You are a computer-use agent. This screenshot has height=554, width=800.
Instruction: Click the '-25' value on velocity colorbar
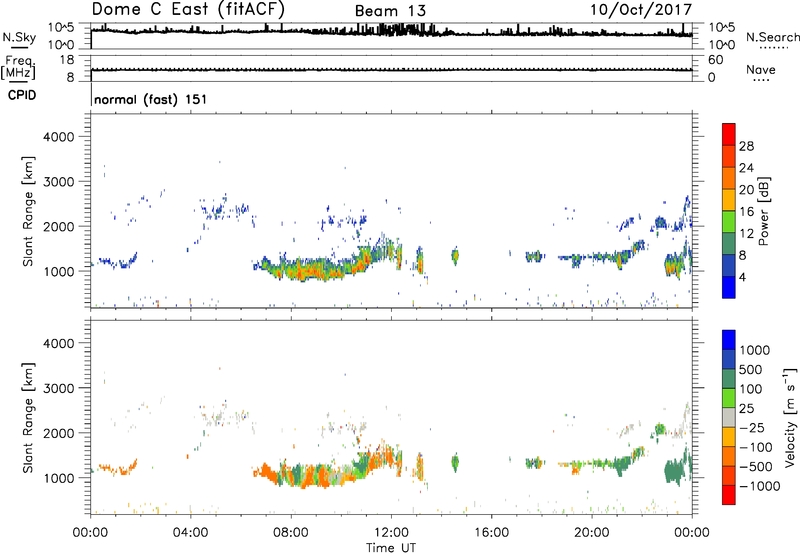[x=752, y=428]
